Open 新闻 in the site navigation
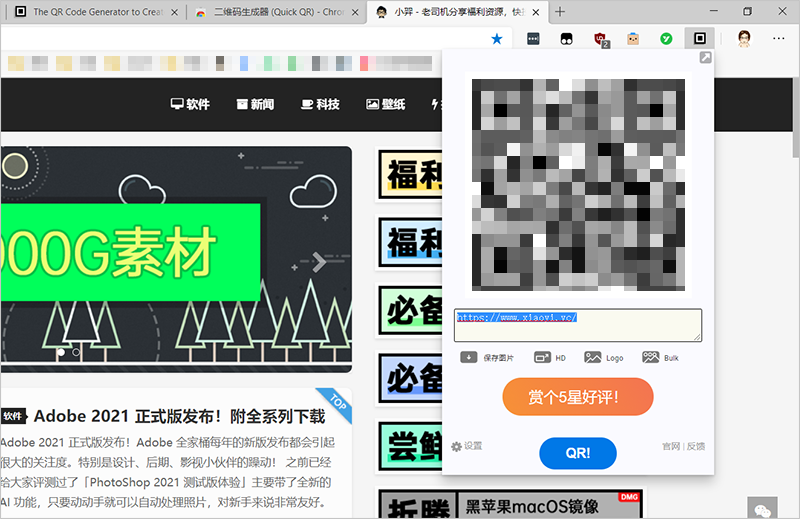The height and width of the screenshot is (519, 800). (255, 104)
